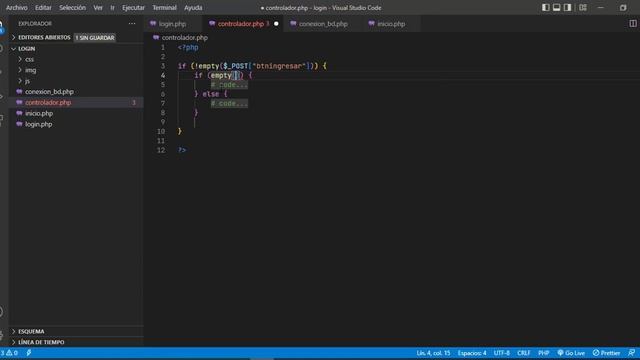Change indentation via 'Espacios: 4'
The image size is (640, 360).
pos(472,353)
